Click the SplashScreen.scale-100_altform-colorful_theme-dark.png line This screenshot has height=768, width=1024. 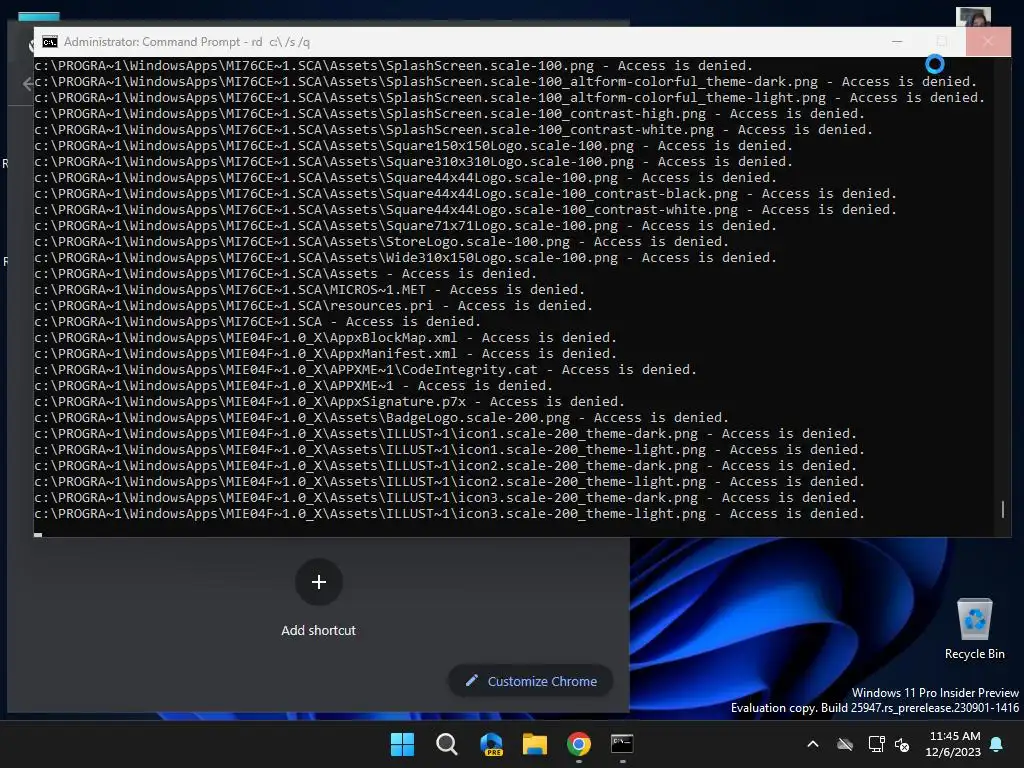click(506, 82)
